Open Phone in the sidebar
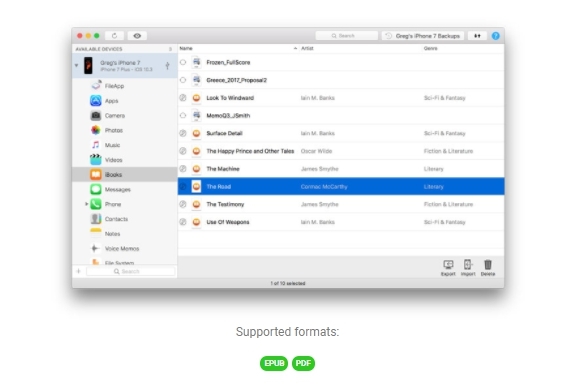Viewport: 582px width, 387px height. click(x=124, y=204)
